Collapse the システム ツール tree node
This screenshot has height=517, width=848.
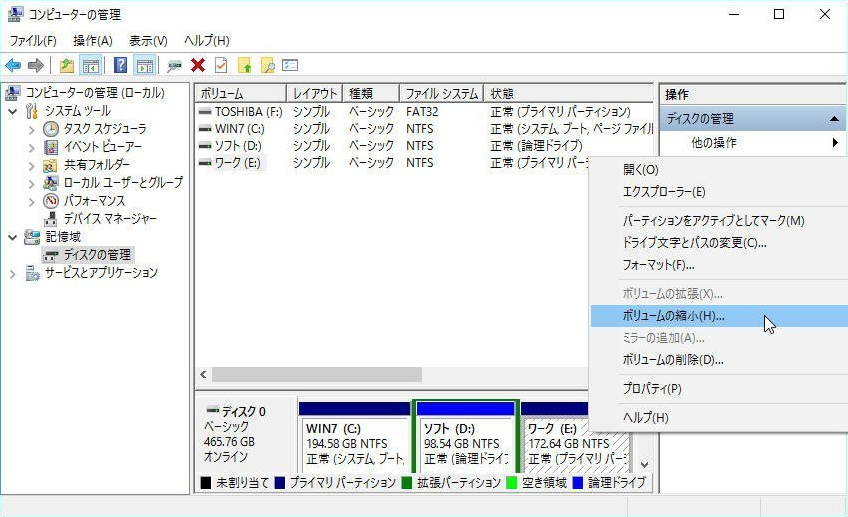12,111
